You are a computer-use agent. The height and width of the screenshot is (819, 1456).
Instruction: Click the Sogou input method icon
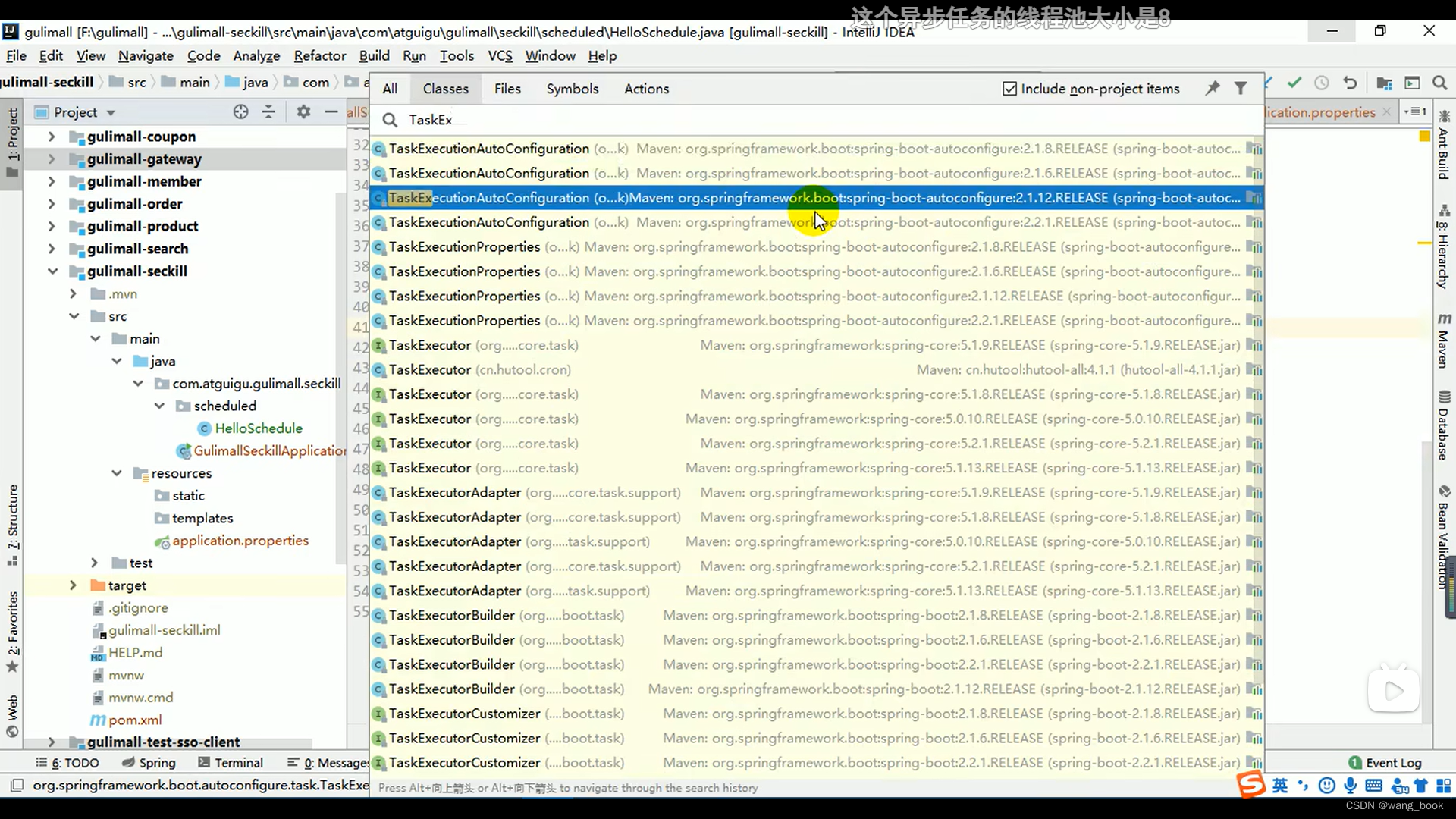click(1251, 785)
